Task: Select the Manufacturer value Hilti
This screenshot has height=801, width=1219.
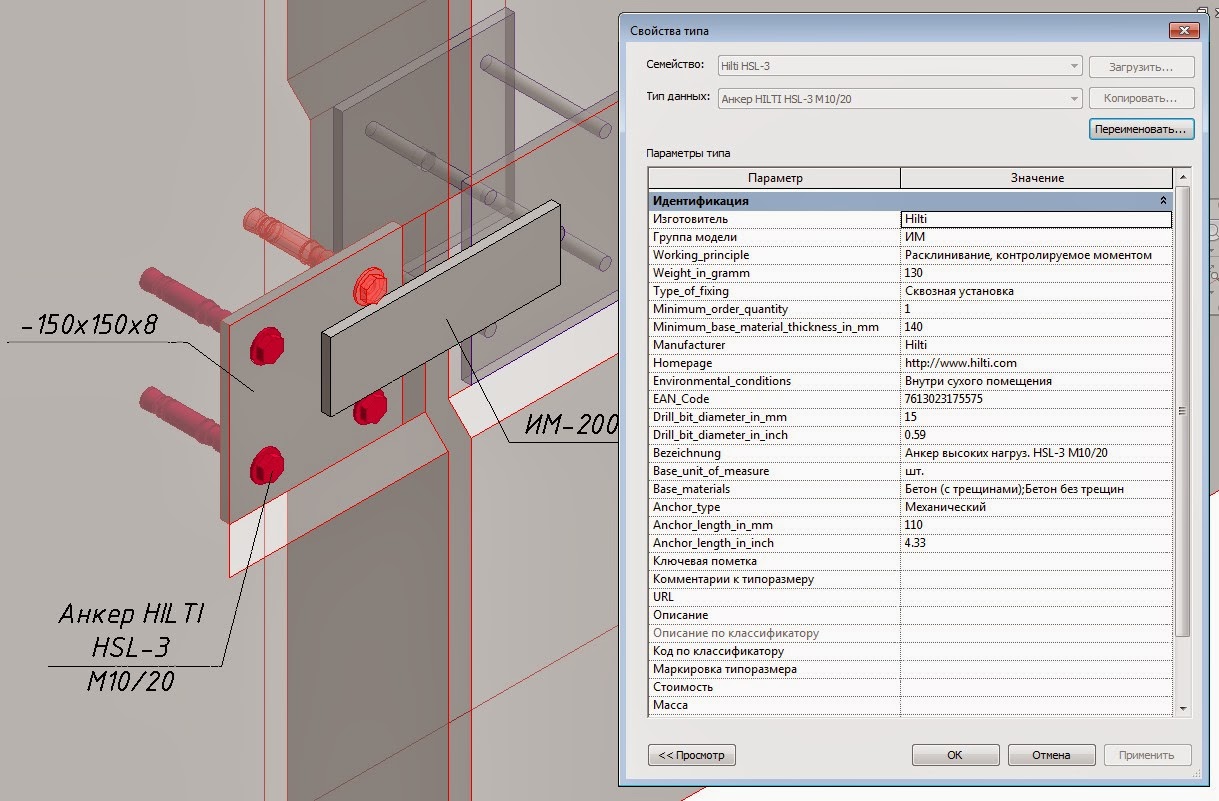Action: pos(1036,345)
